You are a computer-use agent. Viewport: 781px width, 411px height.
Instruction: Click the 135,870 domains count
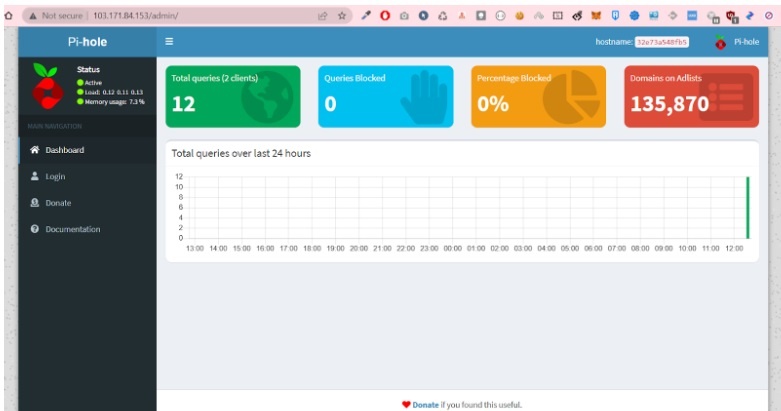[669, 104]
